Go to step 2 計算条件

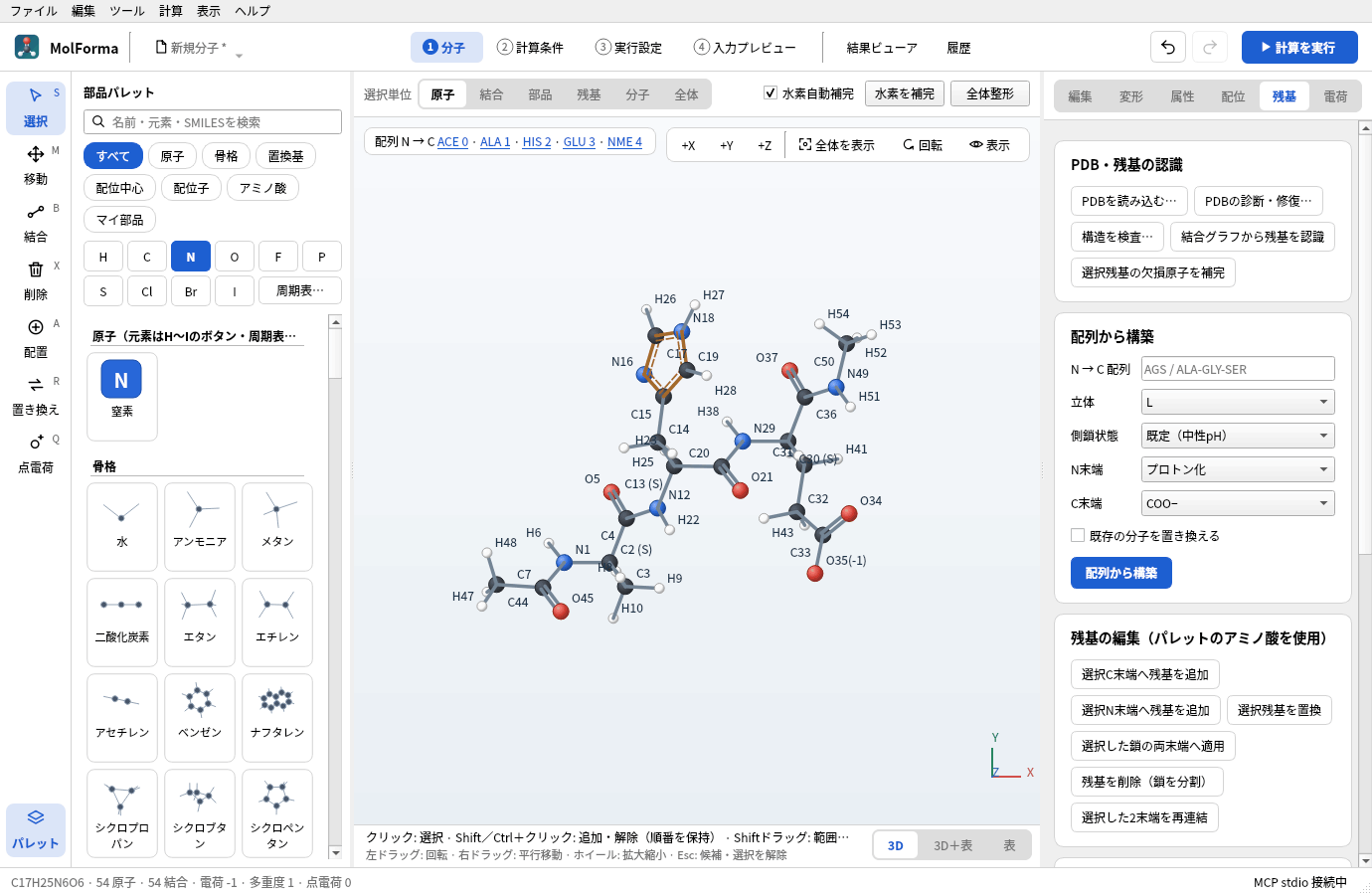[531, 47]
